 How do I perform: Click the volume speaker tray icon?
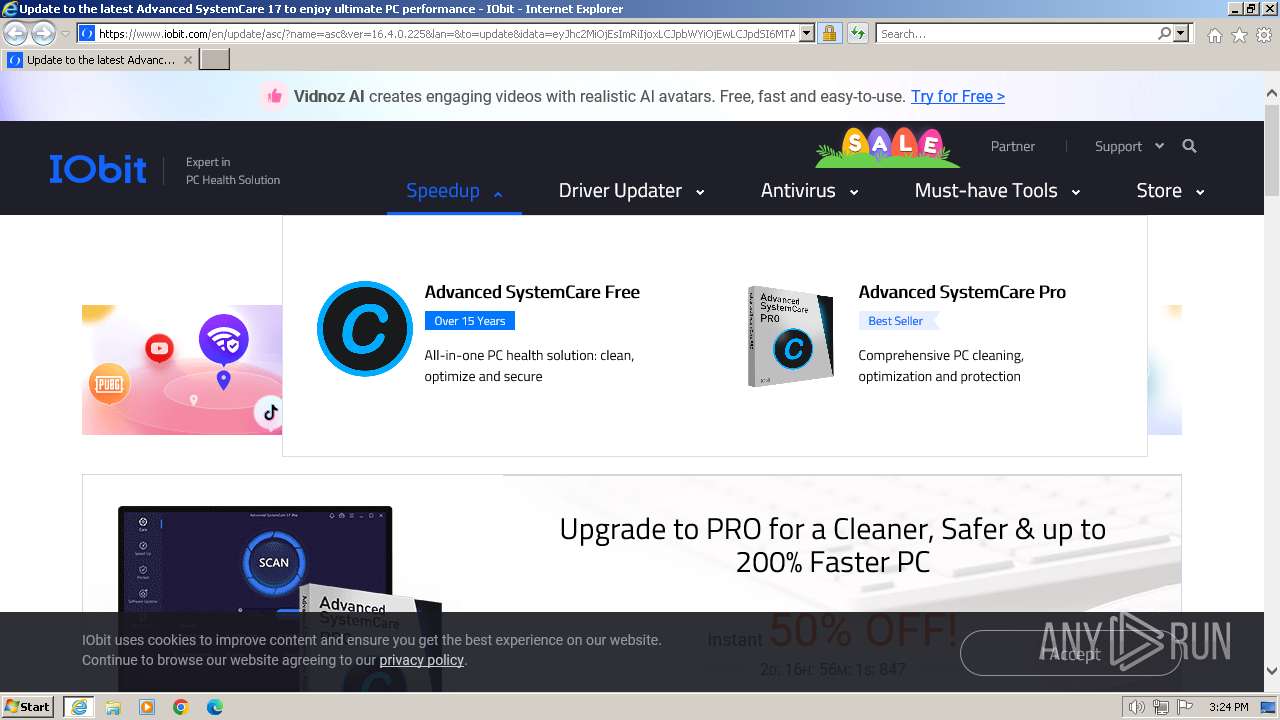tap(1137, 707)
